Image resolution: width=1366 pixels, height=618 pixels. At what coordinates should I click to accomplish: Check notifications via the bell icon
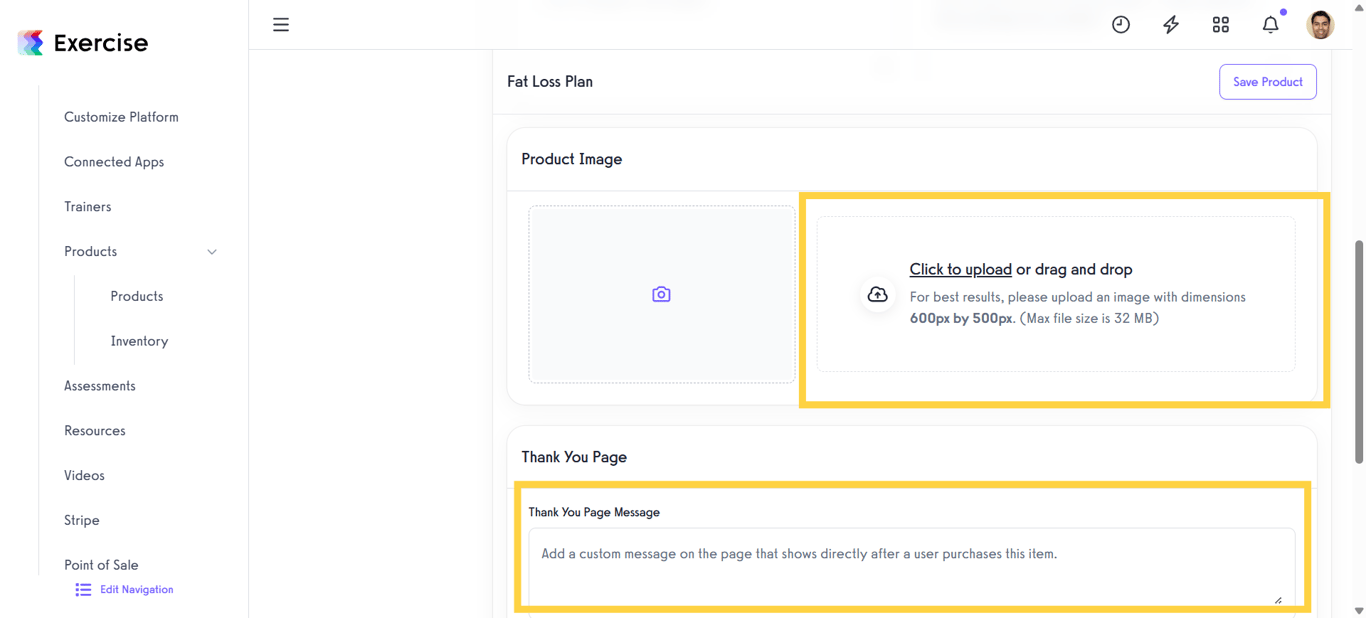[1270, 24]
